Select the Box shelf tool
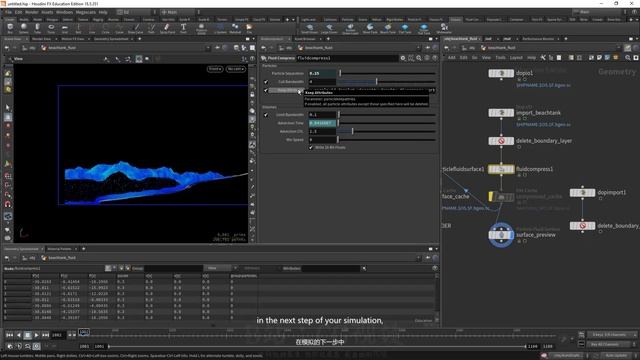 point(10,28)
